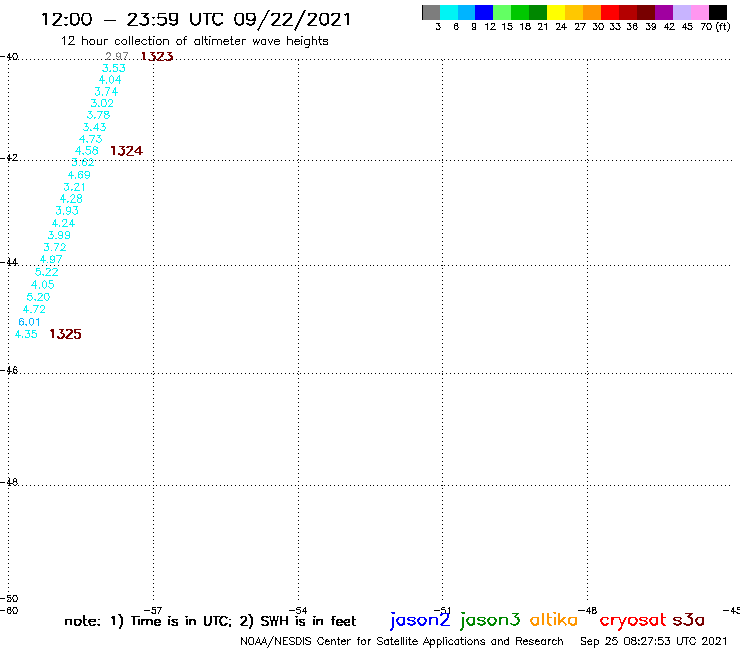Click the note about UTC and SWH feet
This screenshot has height=650, width=740.
click(210, 621)
